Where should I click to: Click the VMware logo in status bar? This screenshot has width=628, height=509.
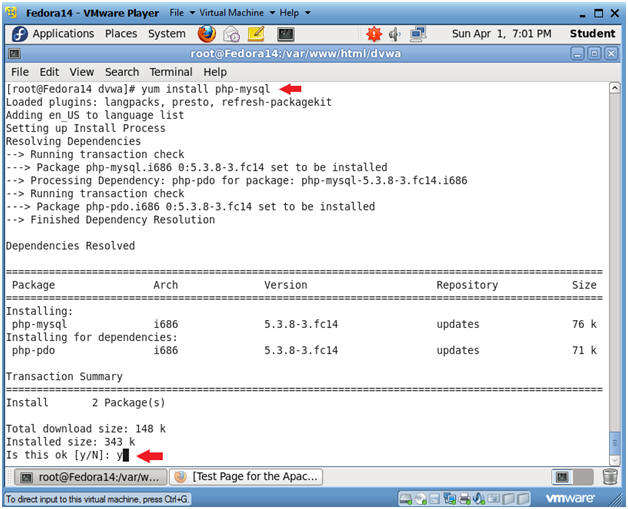click(x=570, y=499)
